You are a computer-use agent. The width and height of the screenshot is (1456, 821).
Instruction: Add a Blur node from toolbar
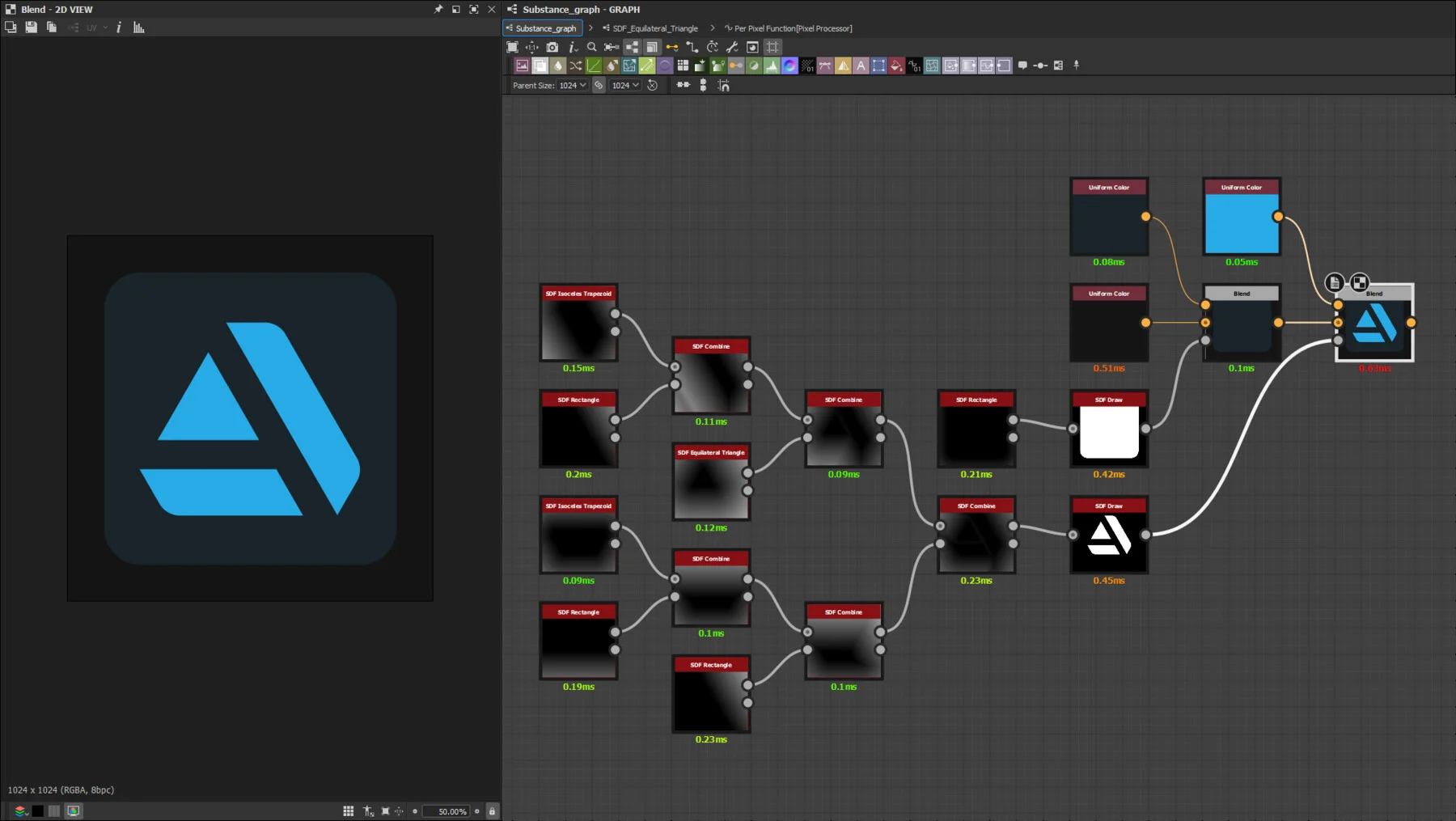click(x=558, y=66)
